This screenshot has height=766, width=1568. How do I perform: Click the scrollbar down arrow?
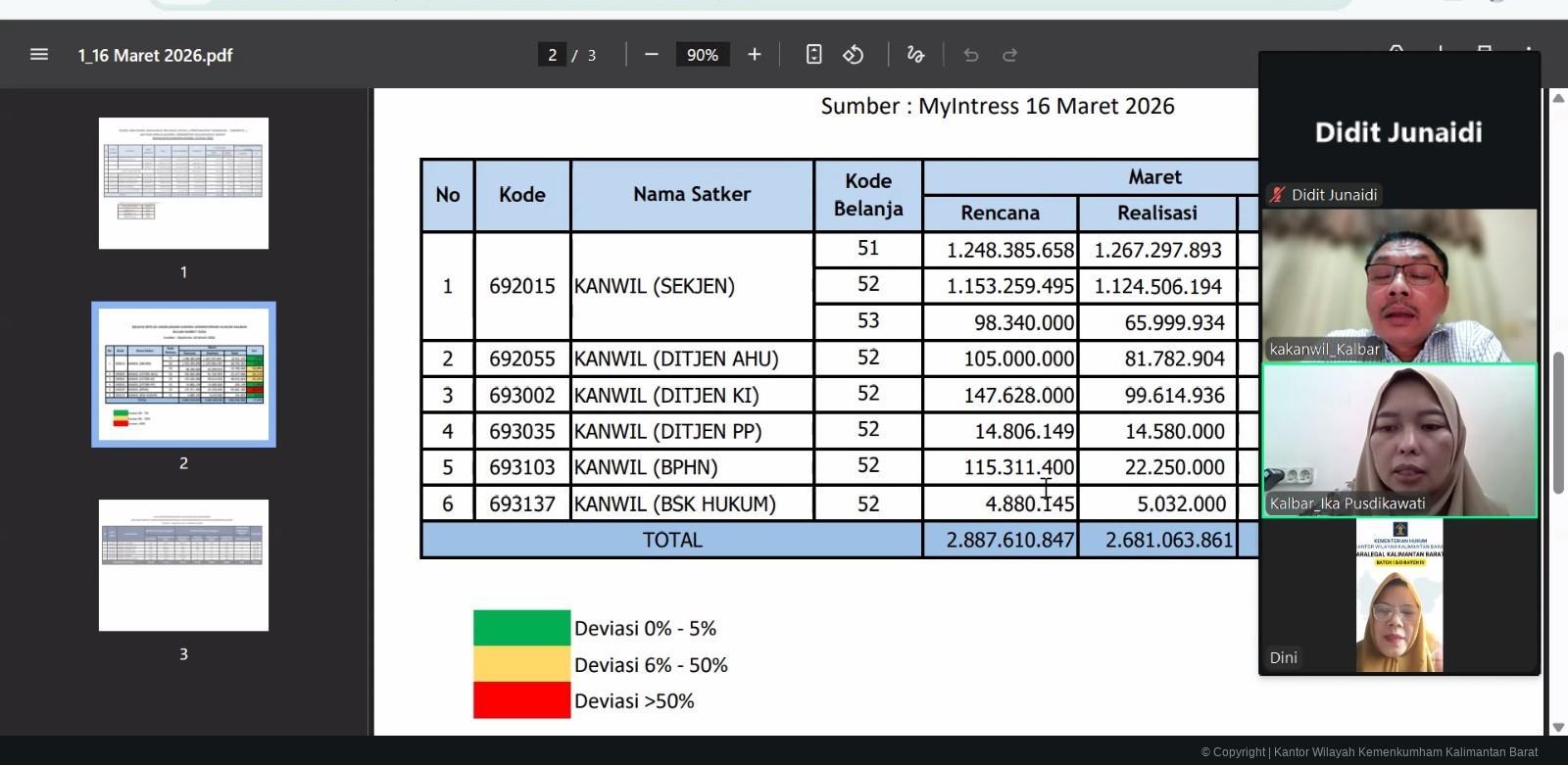click(1558, 727)
